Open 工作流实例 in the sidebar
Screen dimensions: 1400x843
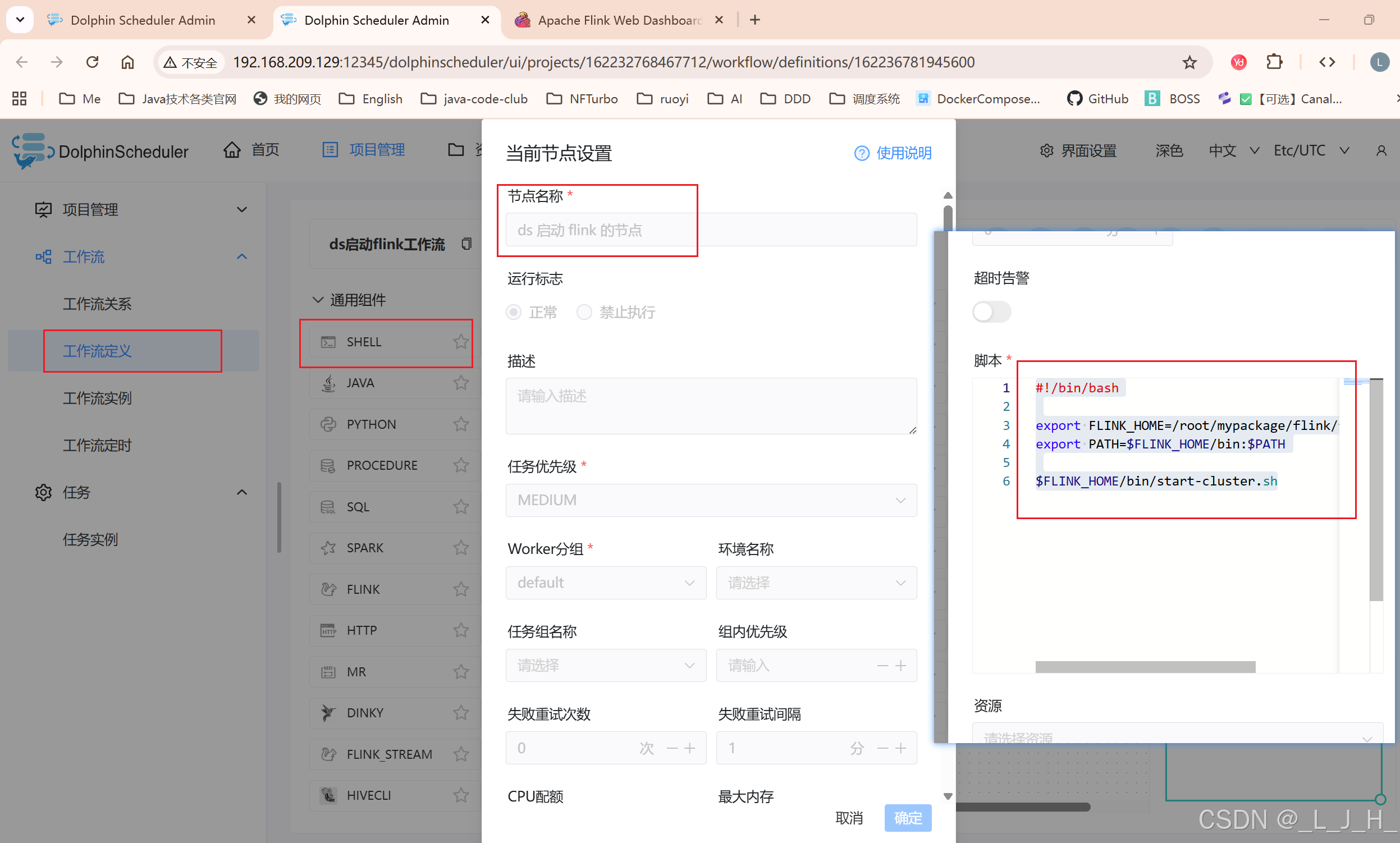click(97, 398)
